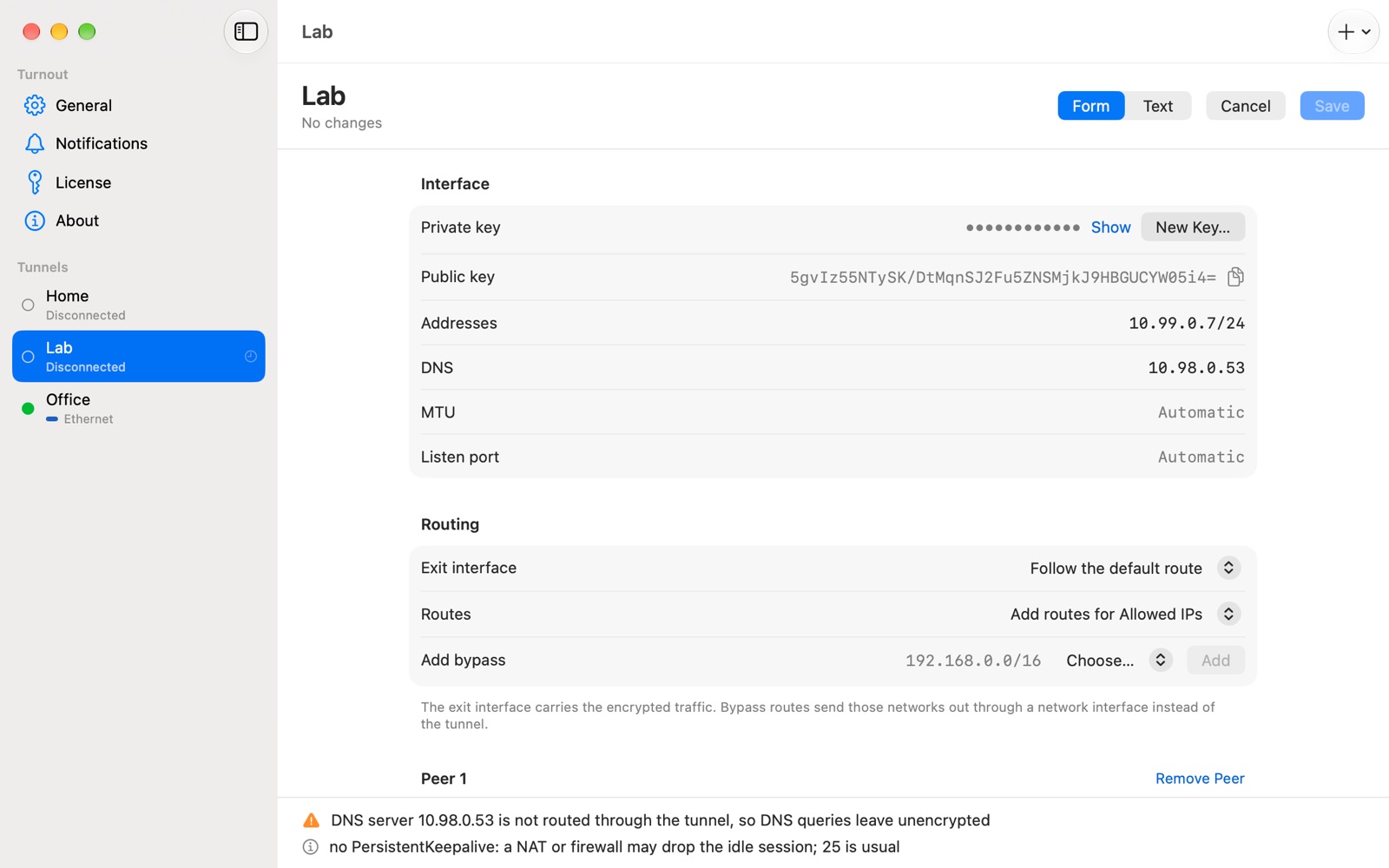Image resolution: width=1389 pixels, height=868 pixels.
Task: Toggle the sidebar visibility icon
Action: [246, 32]
